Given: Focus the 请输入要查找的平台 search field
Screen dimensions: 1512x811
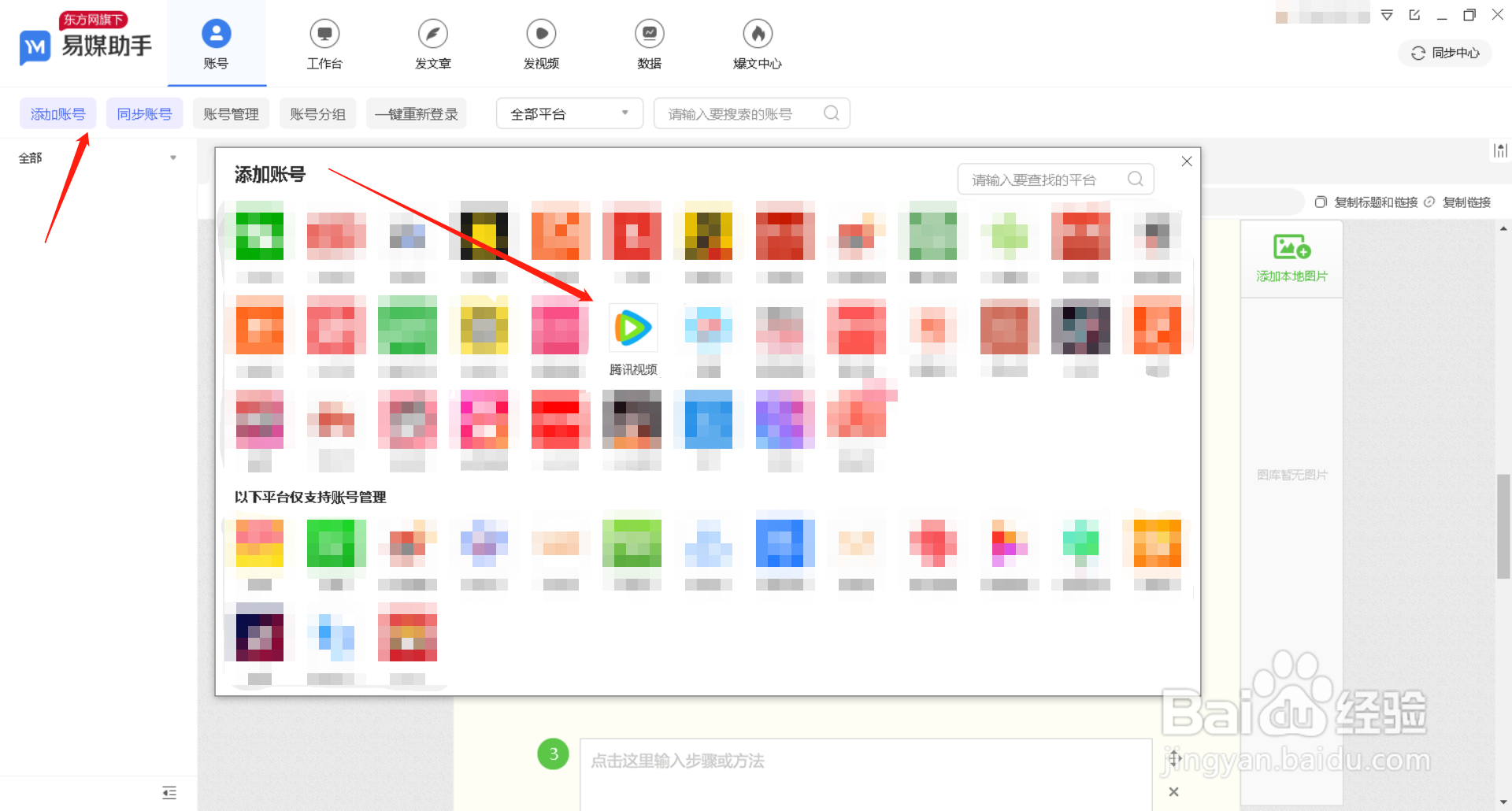Looking at the screenshot, I should pyautogui.click(x=1056, y=180).
